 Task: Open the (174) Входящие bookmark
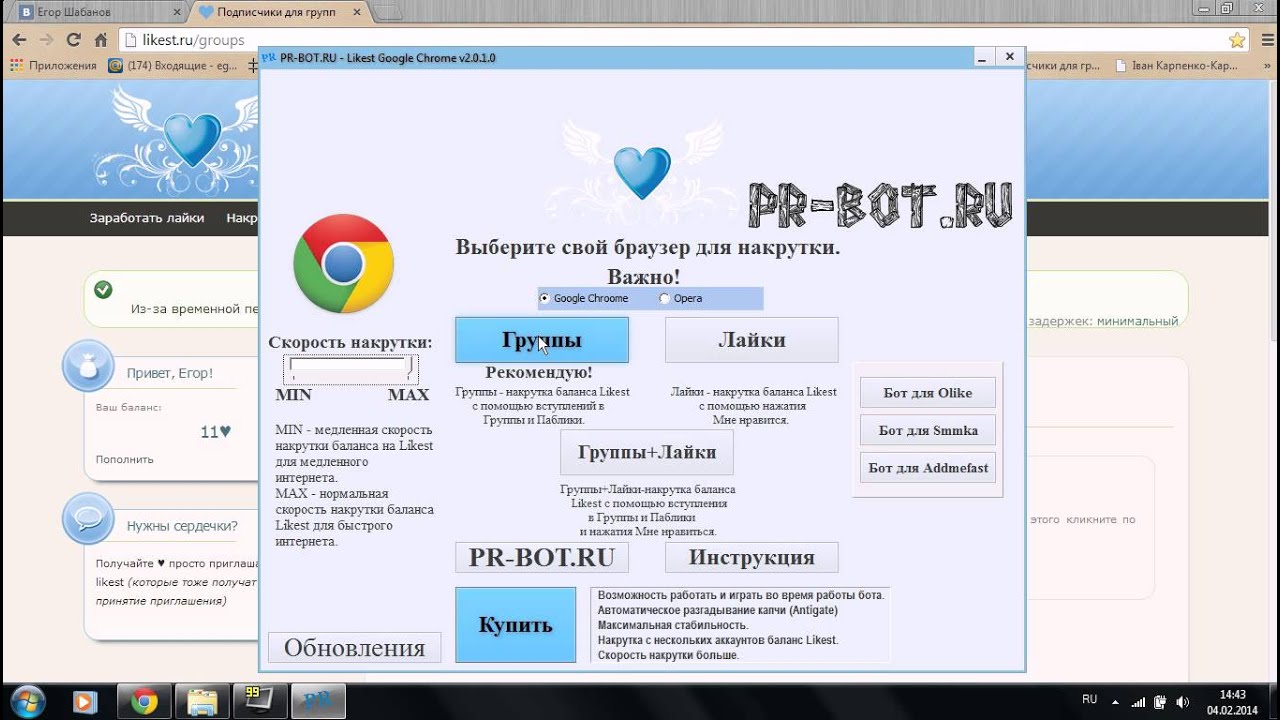(x=173, y=66)
